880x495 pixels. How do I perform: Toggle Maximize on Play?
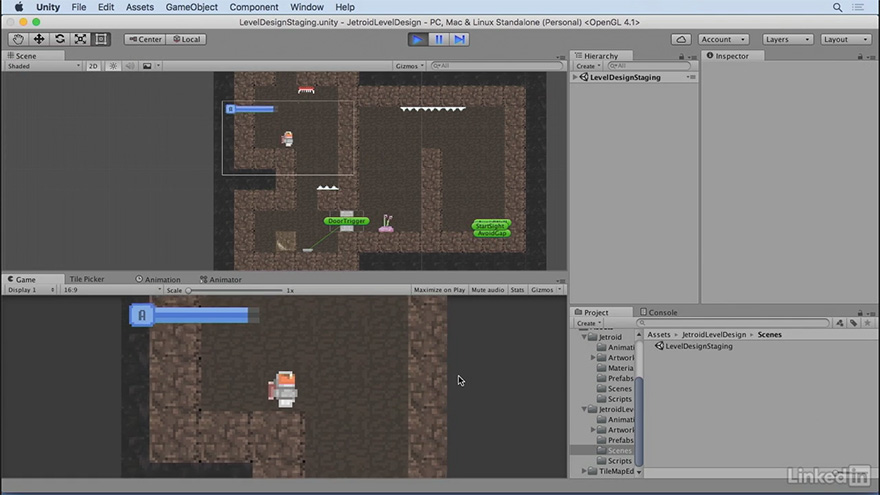439,290
